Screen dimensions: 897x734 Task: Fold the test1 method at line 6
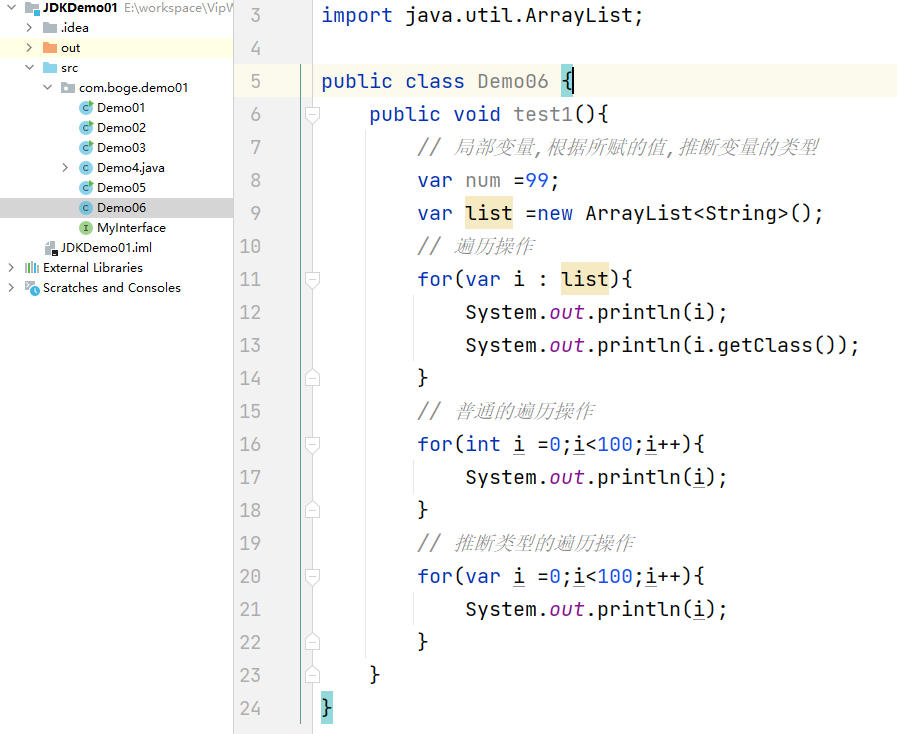[x=312, y=115]
